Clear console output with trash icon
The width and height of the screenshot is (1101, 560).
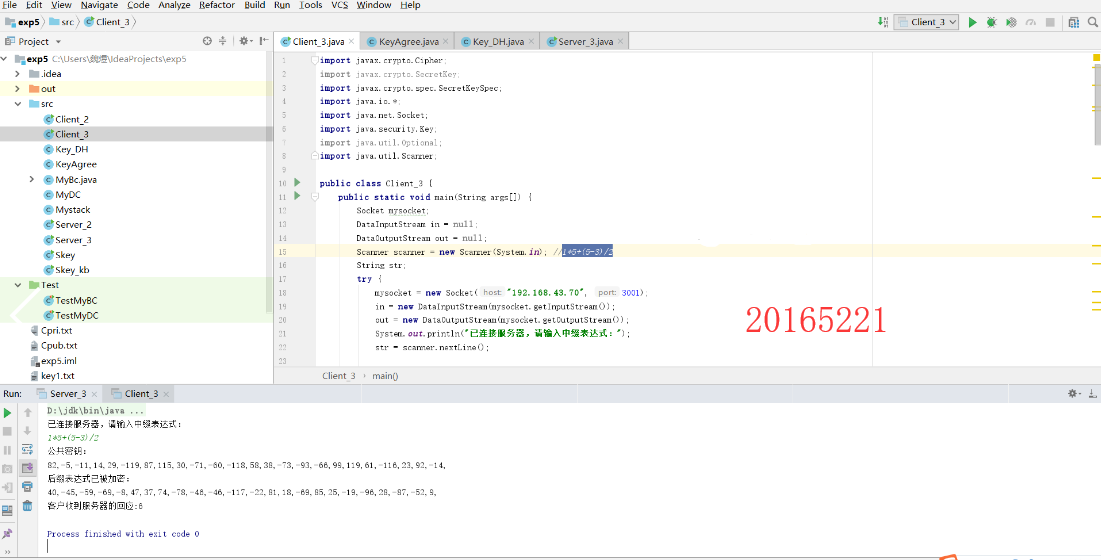27,505
